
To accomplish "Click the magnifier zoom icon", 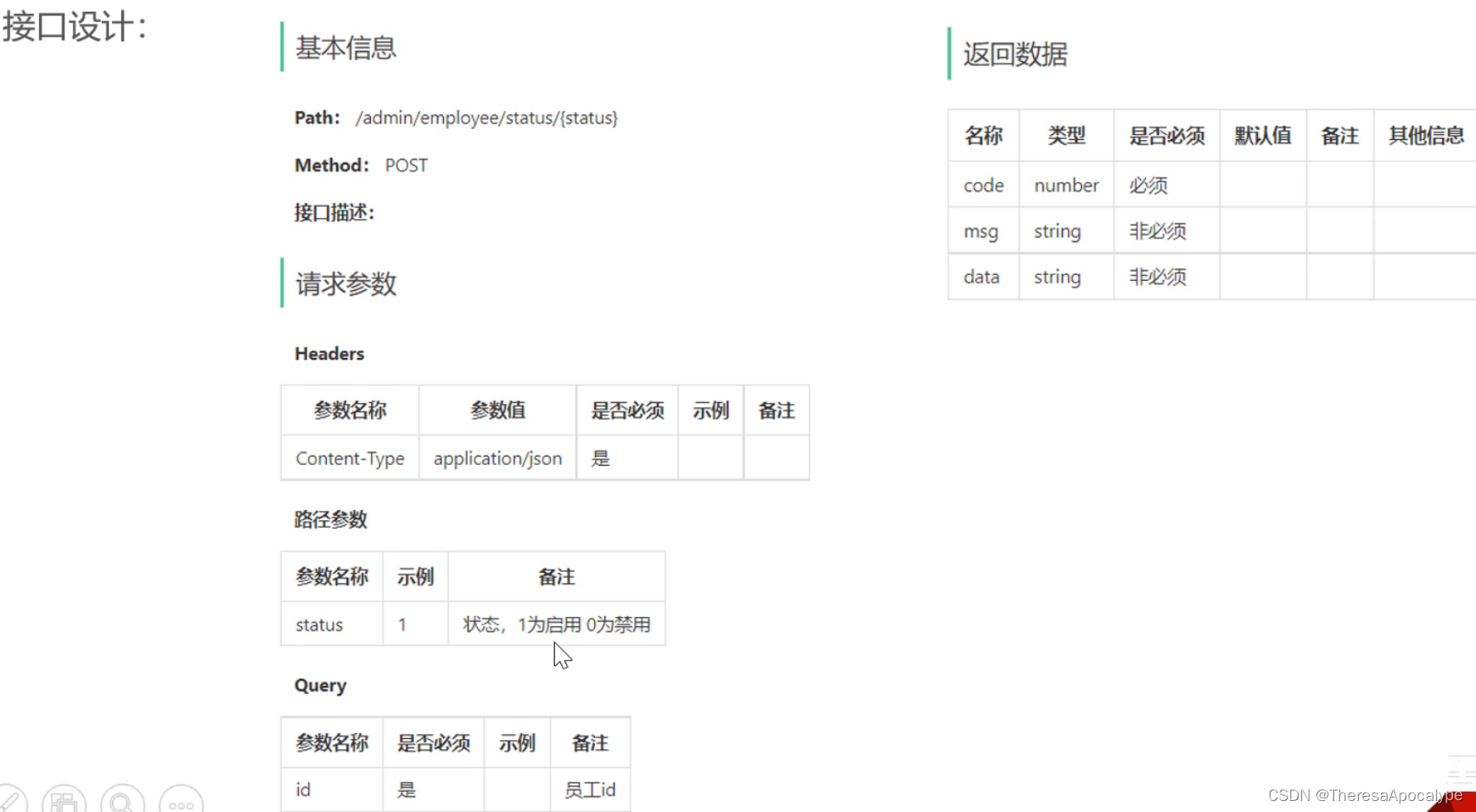I will pos(122,801).
